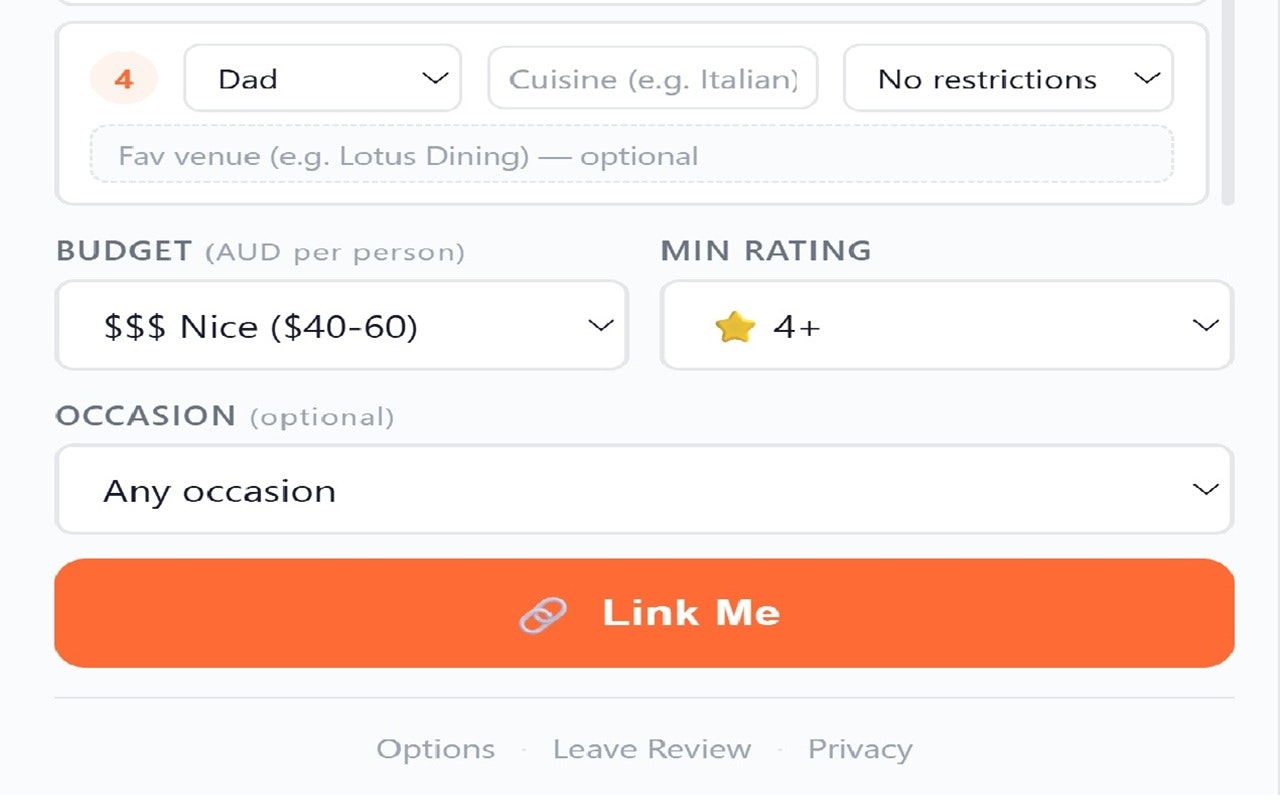
Task: Expand the $$$ Nice budget dropdown
Action: pos(320,326)
